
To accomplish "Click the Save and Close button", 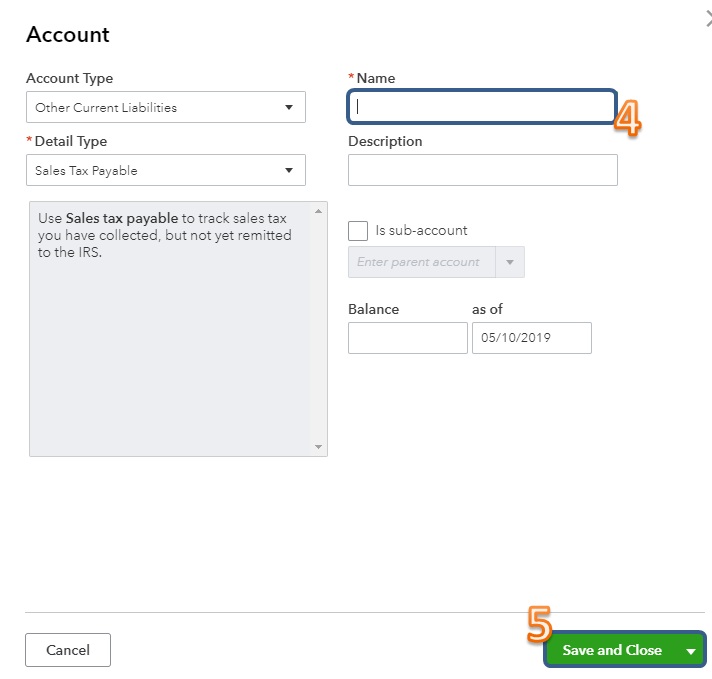I will pyautogui.click(x=612, y=650).
